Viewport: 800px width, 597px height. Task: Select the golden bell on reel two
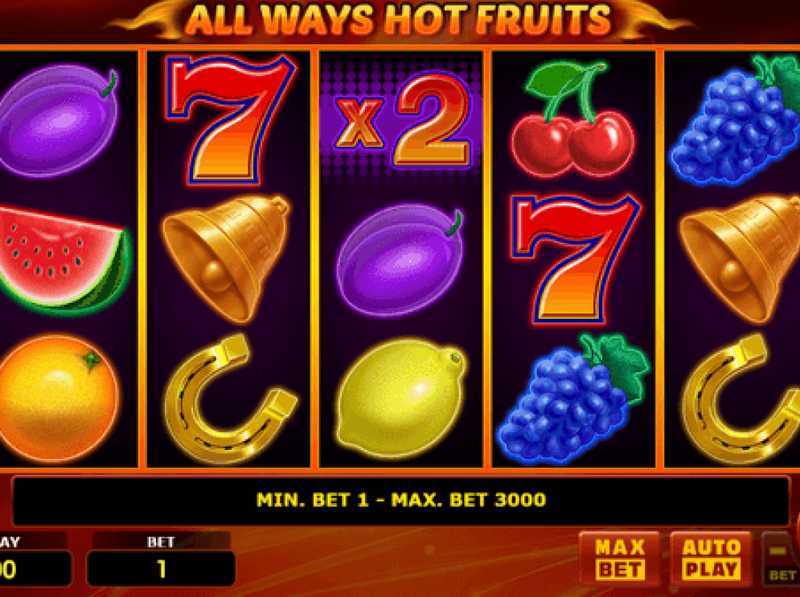227,258
